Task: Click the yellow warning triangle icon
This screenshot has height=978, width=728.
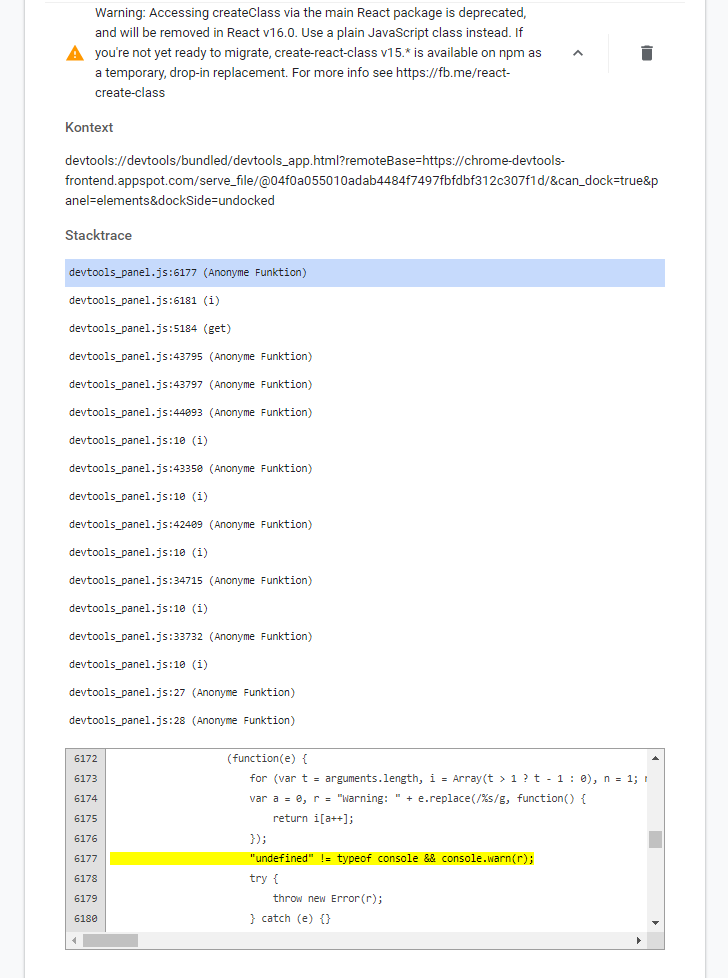Action: [x=75, y=53]
